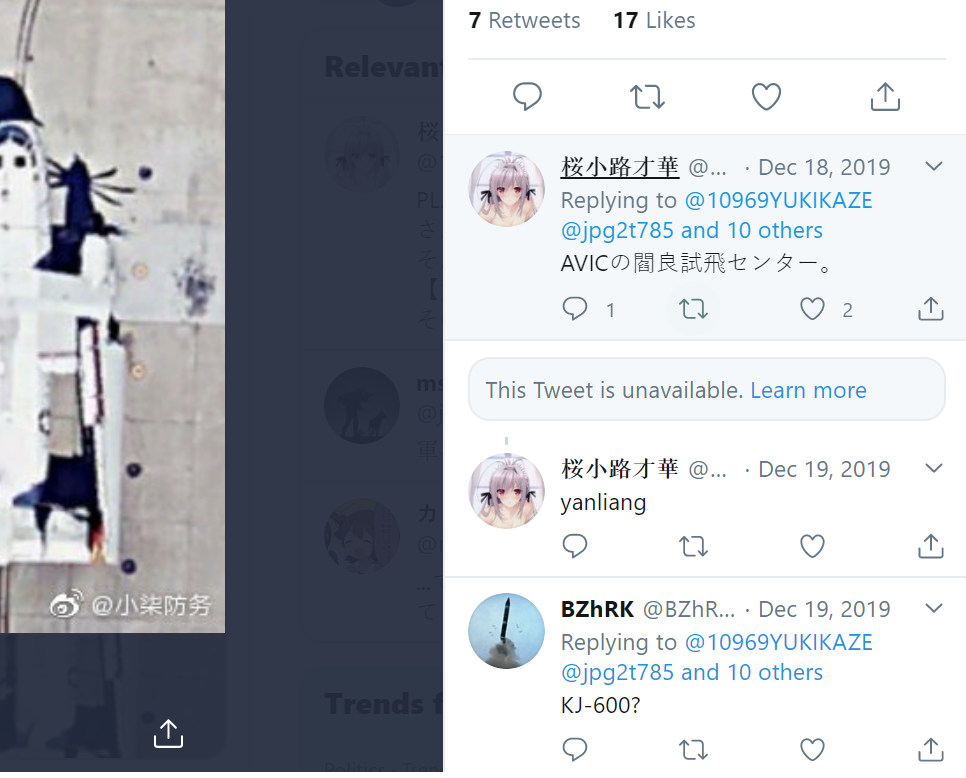Like the KJ-600? tweet
This screenshot has height=778, width=966.
(812, 750)
